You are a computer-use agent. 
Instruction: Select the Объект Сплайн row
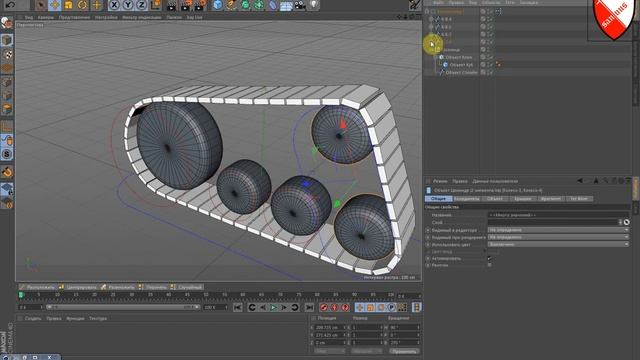click(461, 73)
